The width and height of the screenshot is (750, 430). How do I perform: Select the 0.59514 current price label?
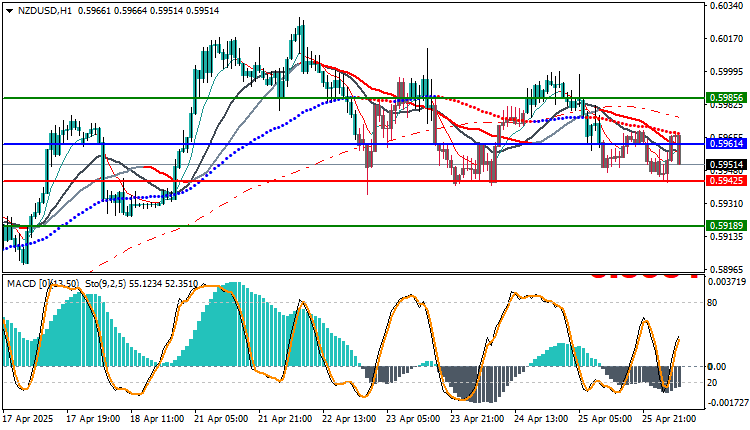(727, 165)
